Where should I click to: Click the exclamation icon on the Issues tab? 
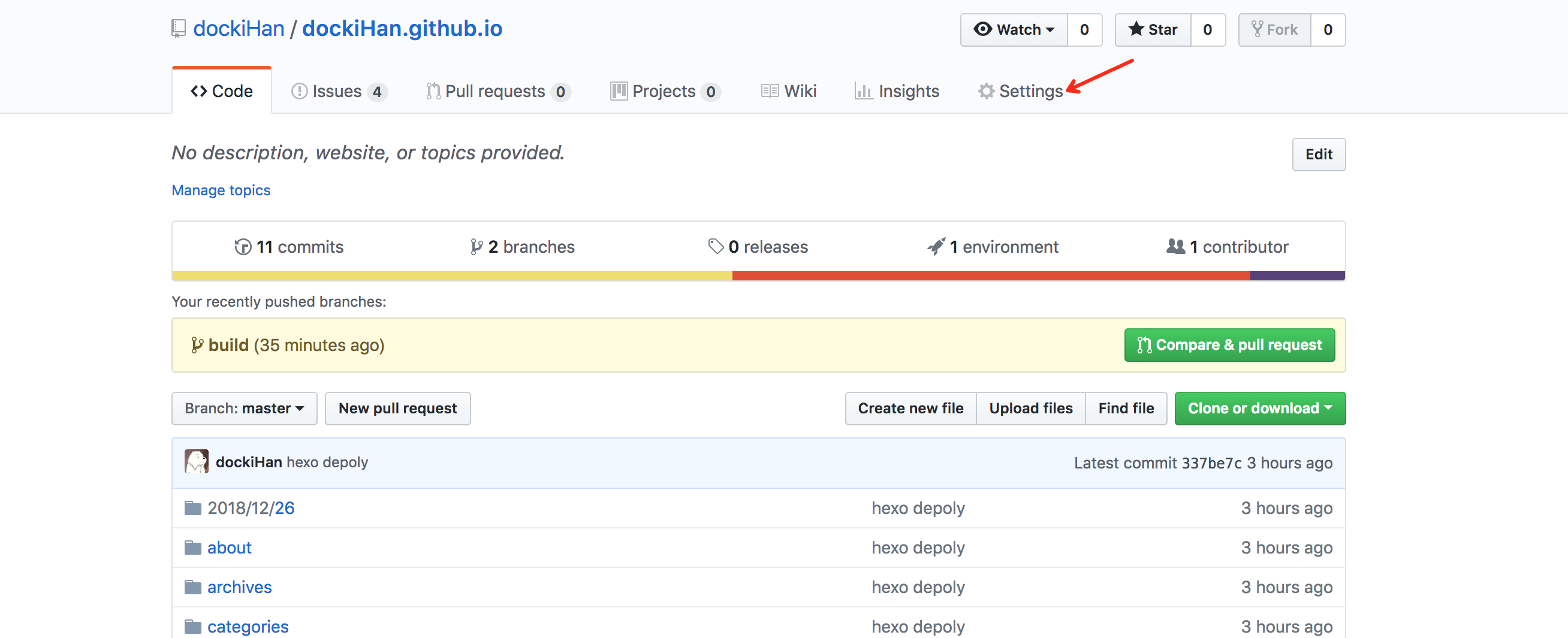(x=299, y=91)
